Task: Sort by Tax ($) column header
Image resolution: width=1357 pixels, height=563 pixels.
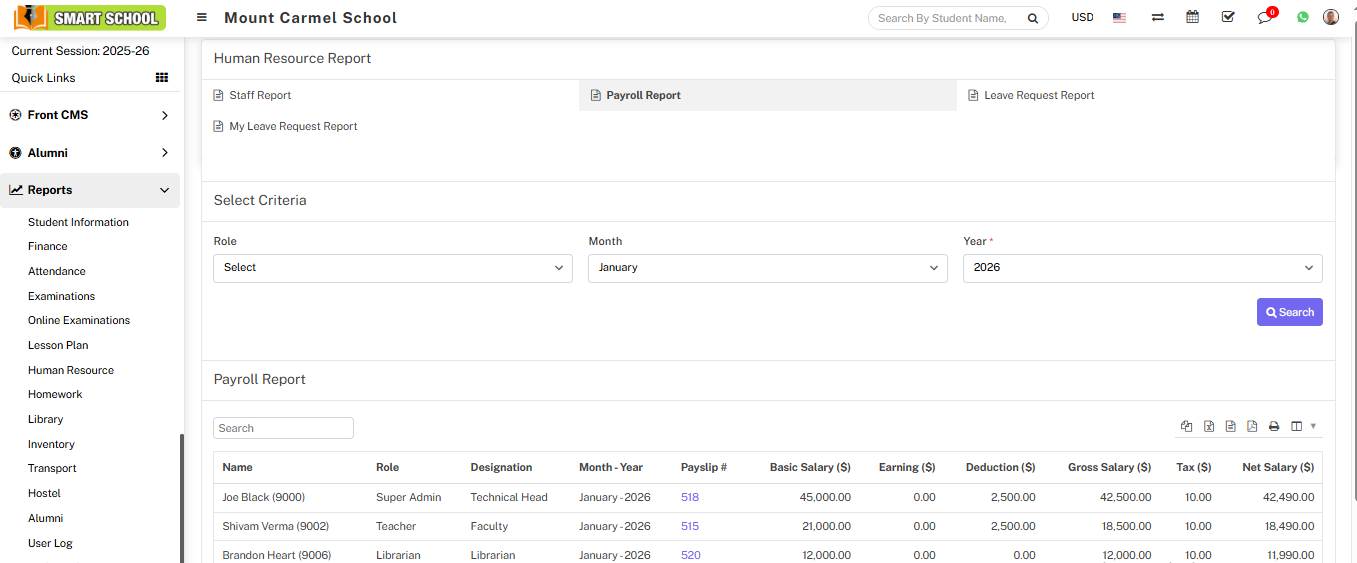Action: click(x=1194, y=467)
